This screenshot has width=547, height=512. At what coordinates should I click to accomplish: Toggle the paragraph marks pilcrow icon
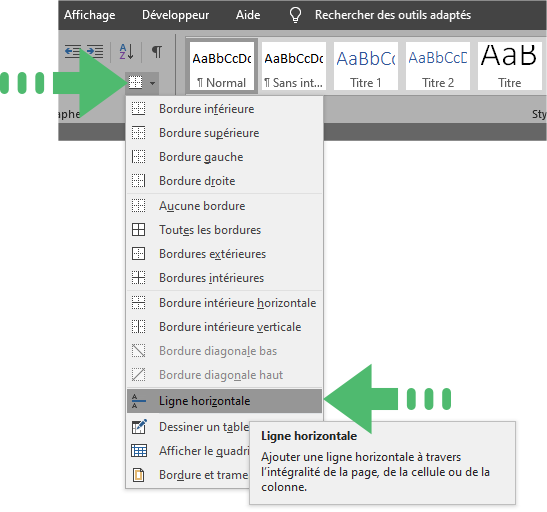click(157, 52)
